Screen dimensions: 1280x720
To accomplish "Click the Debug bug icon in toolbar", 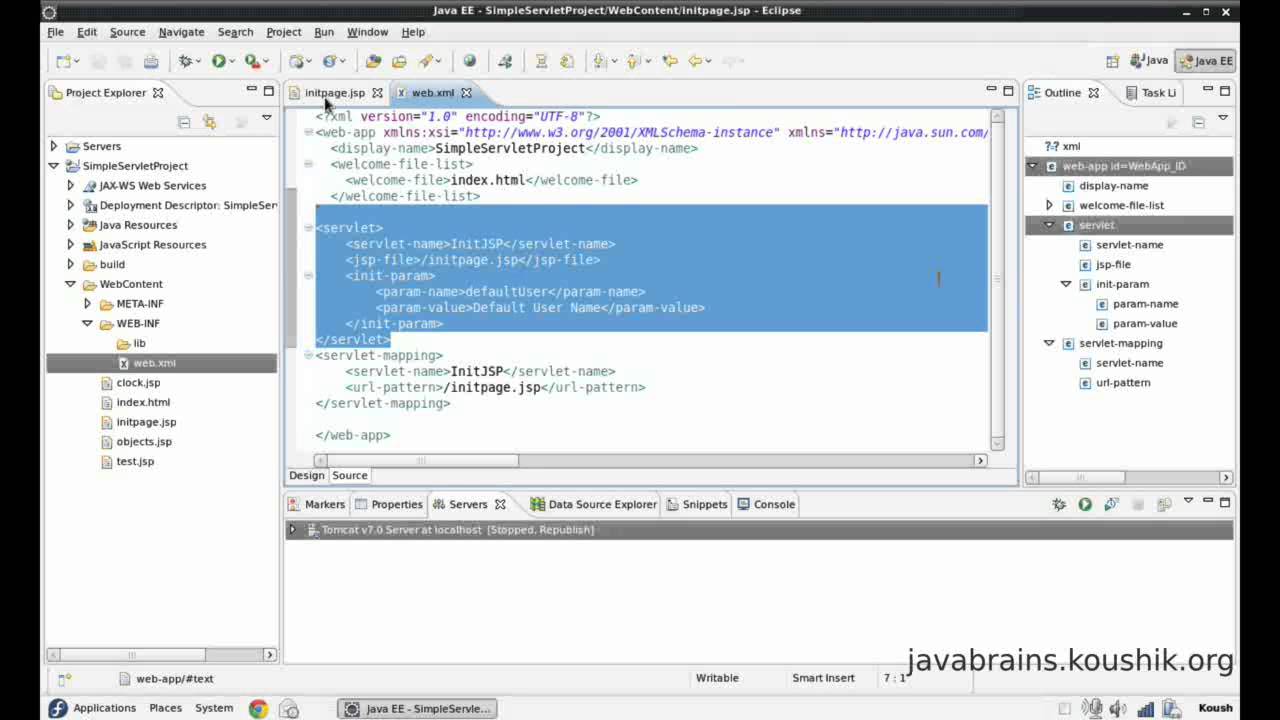I will (x=185, y=61).
